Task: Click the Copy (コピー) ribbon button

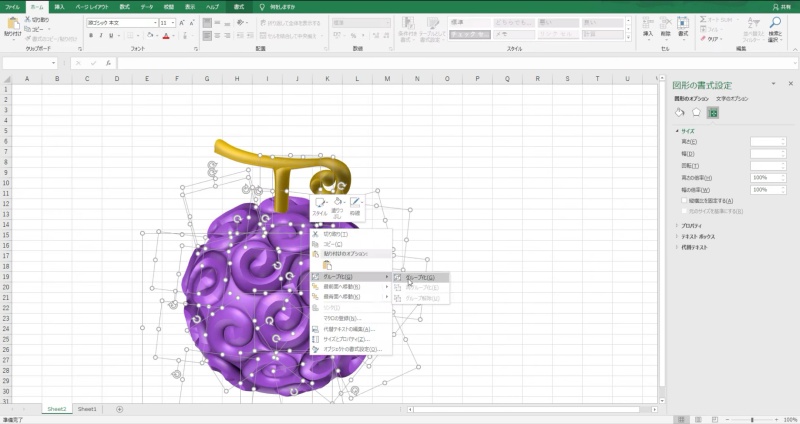Action: coord(35,29)
